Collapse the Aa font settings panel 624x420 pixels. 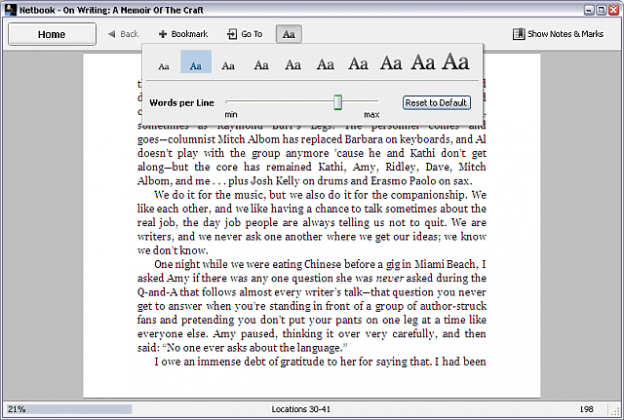[288, 34]
